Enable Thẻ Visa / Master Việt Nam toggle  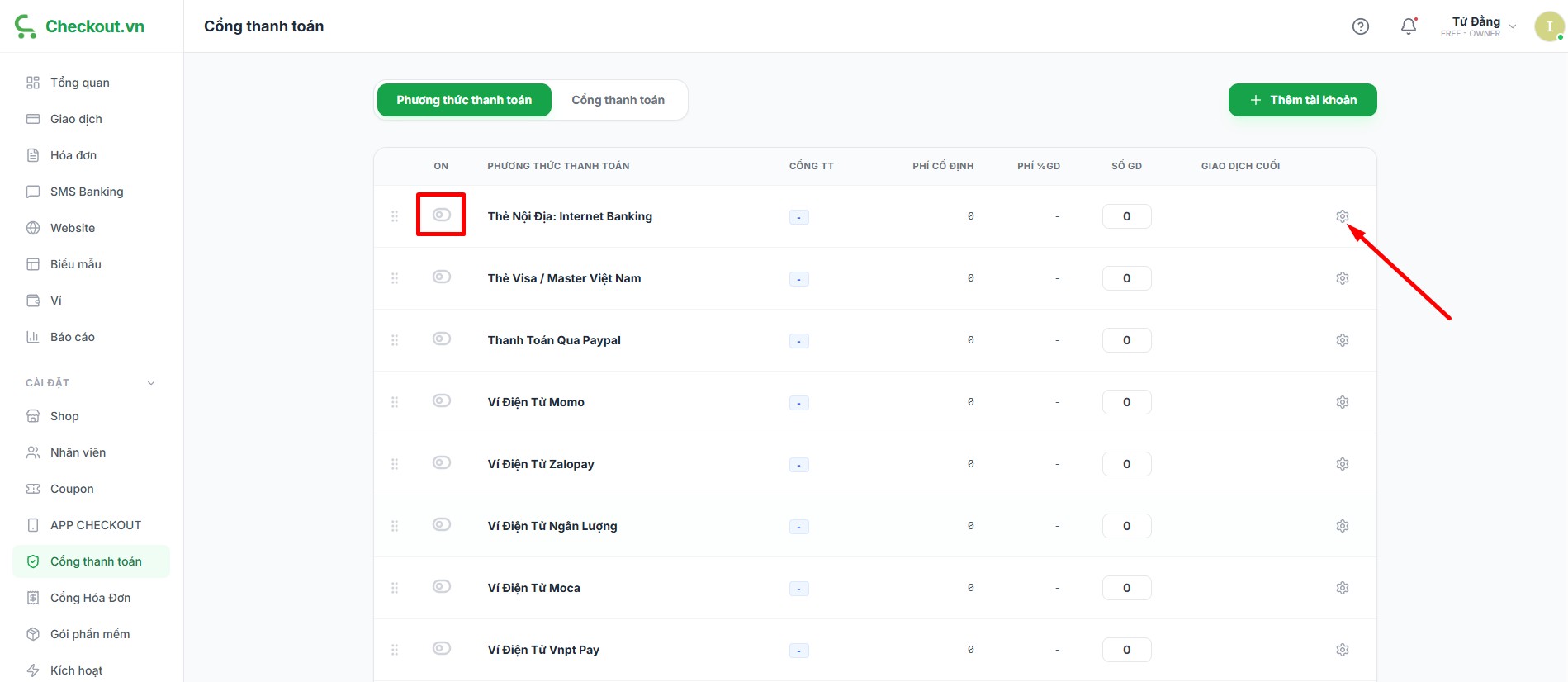[442, 277]
